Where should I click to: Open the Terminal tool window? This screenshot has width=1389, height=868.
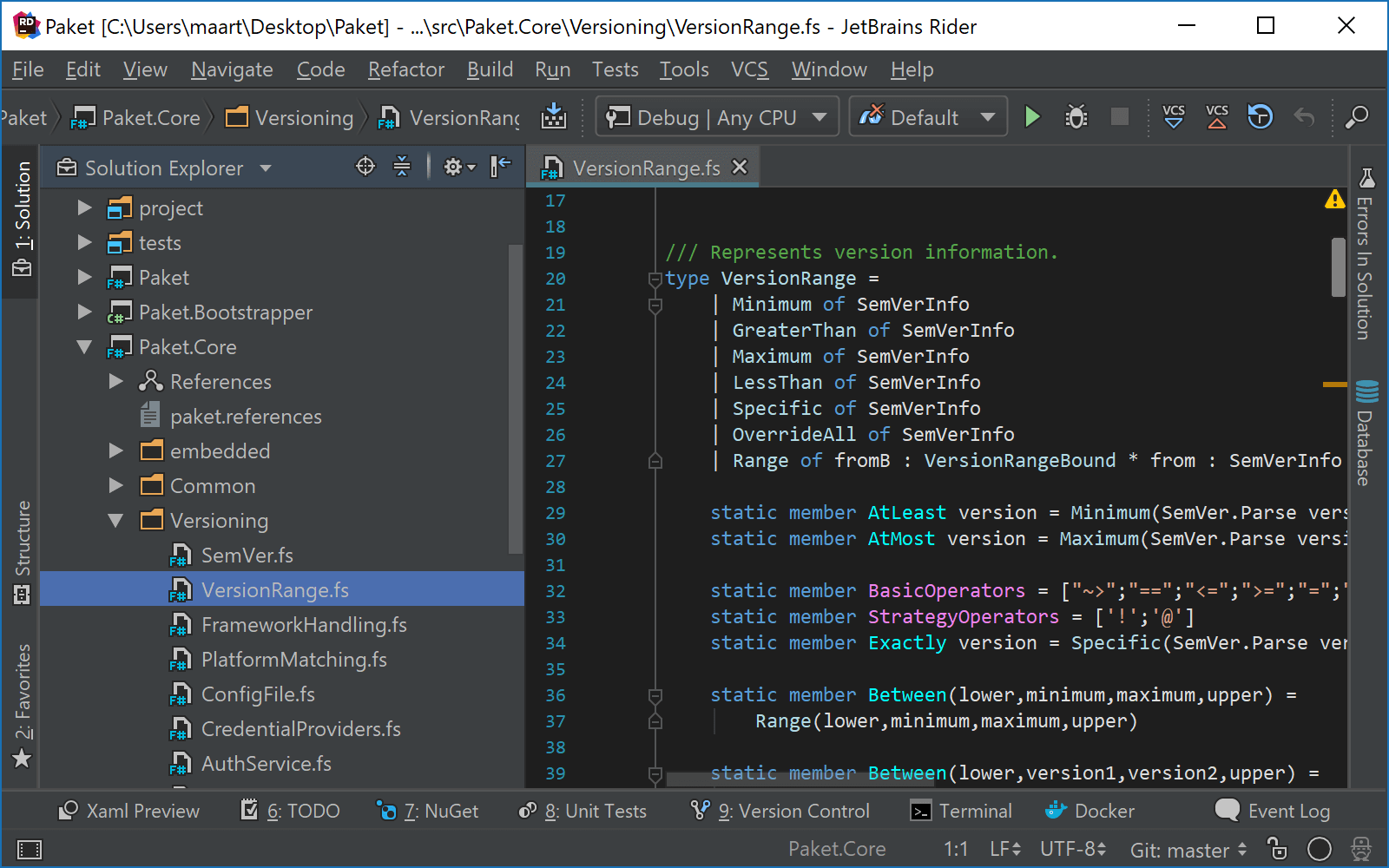[x=961, y=811]
